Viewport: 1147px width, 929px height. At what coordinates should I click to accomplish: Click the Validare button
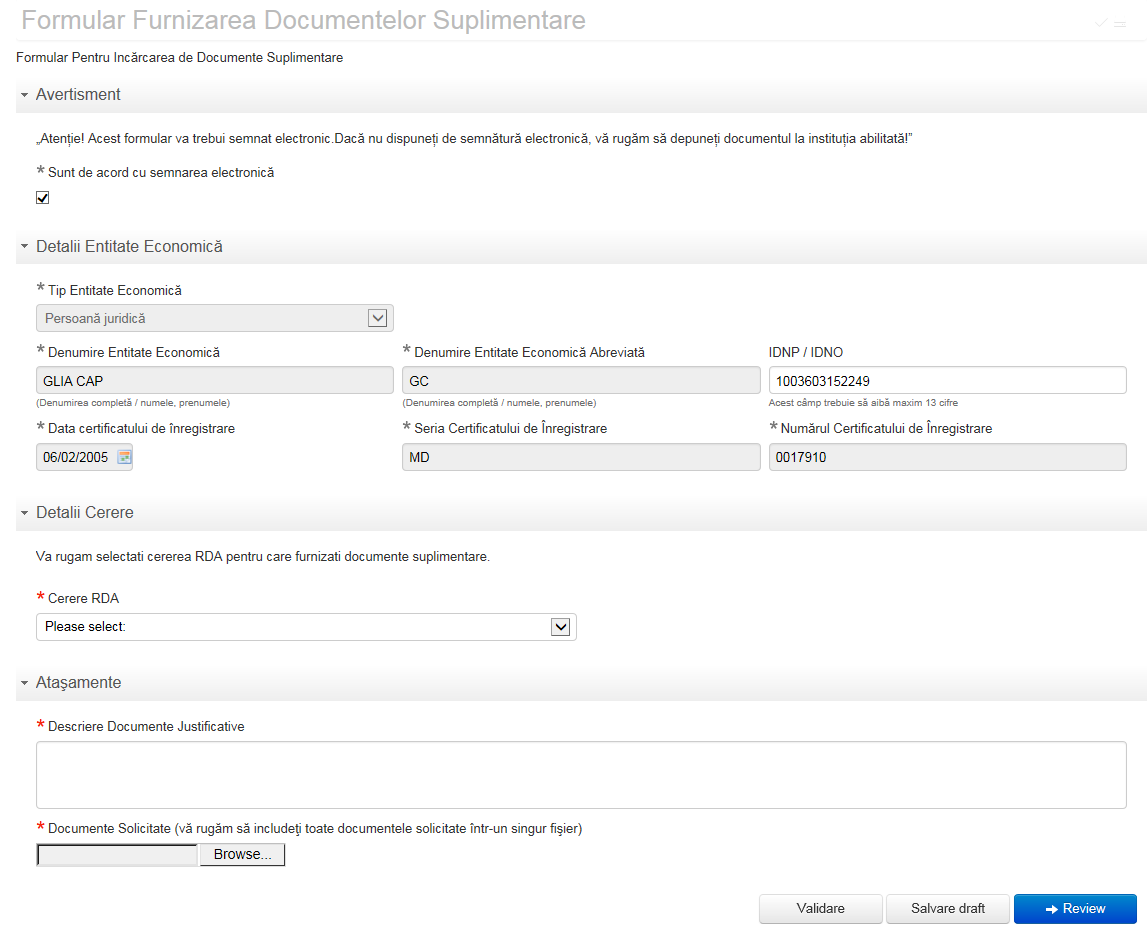(820, 909)
